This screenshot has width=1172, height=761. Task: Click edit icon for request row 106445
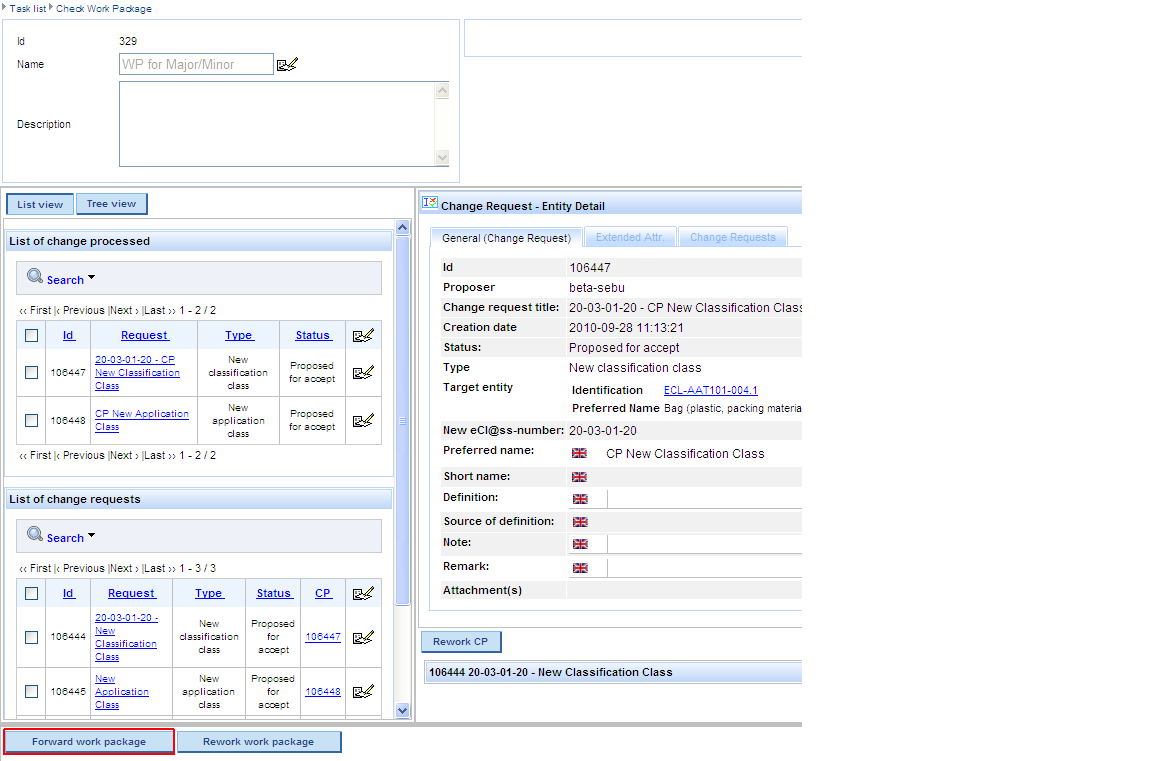click(x=363, y=691)
